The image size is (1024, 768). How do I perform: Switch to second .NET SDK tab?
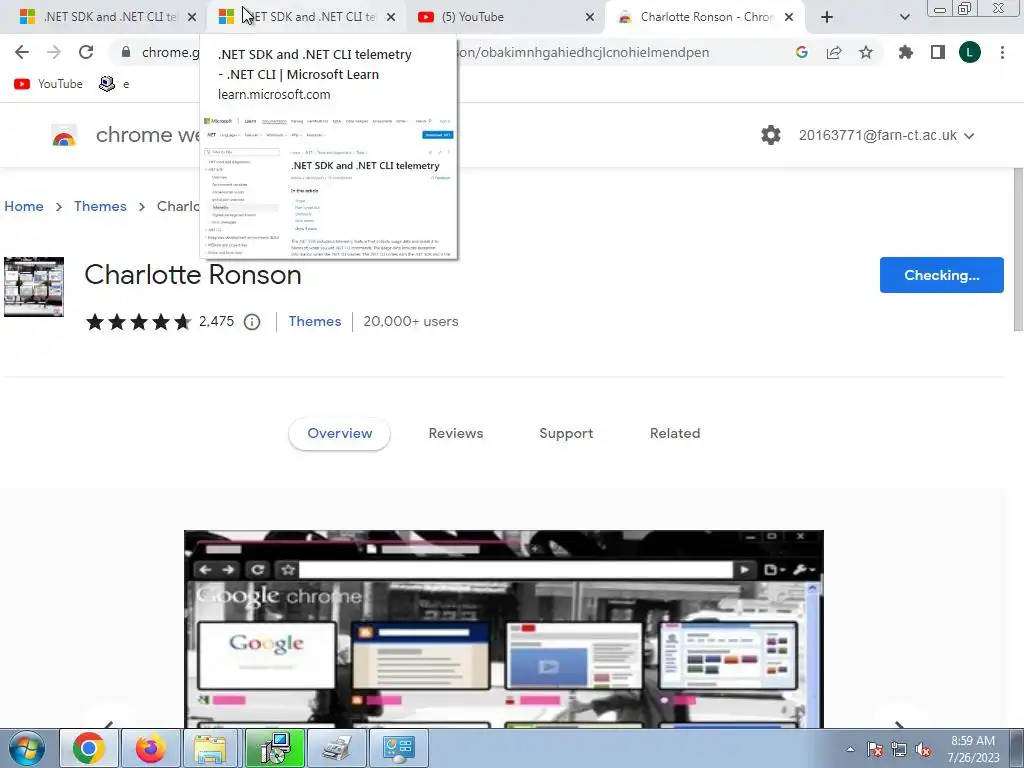[307, 17]
